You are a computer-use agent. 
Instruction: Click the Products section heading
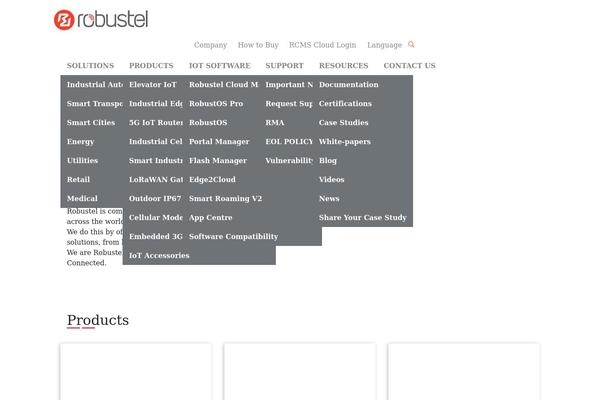(98, 320)
